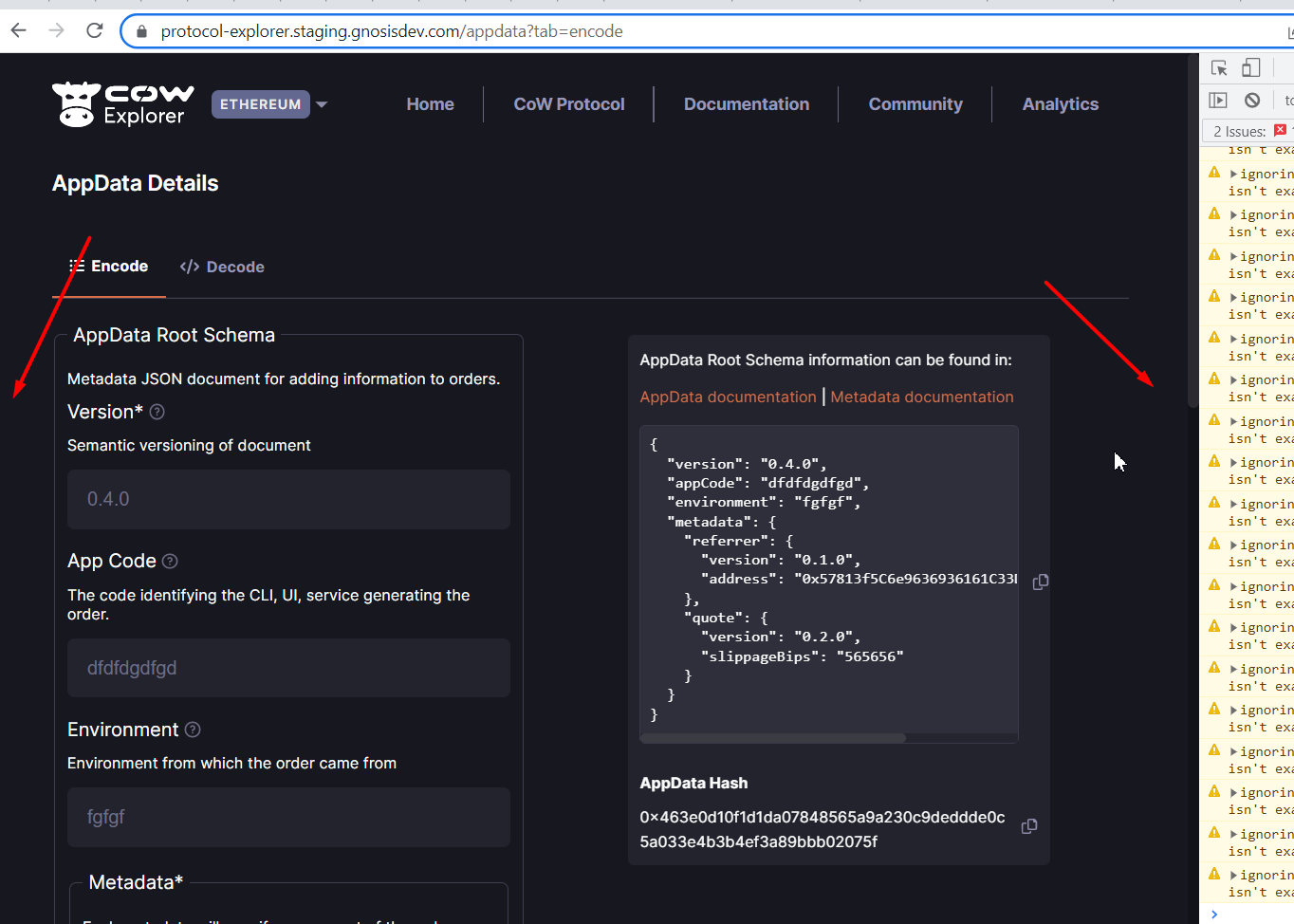Toggle the DevTools device toolbar icon
Viewport: 1294px width, 924px height.
click(x=1251, y=67)
